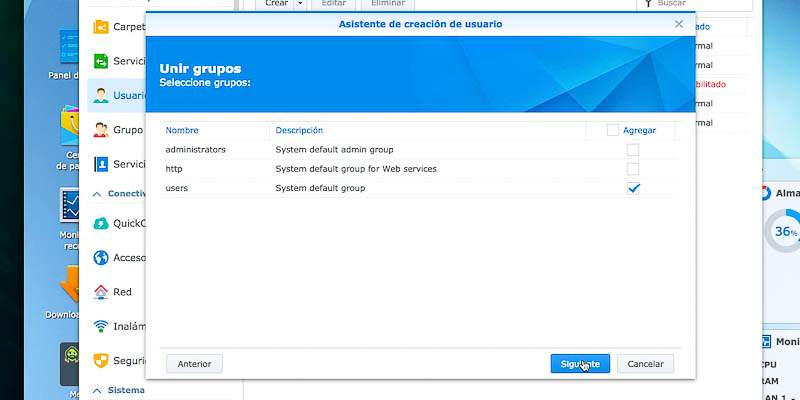800x400 pixels.
Task: Click the Buscar search field
Action: click(x=694, y=4)
